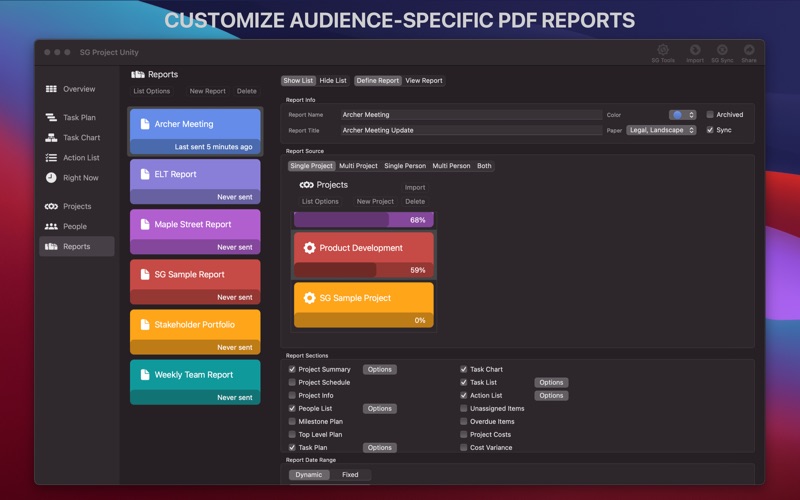Click the Task Chart sidebar icon
This screenshot has height=500, width=800.
click(x=51, y=137)
